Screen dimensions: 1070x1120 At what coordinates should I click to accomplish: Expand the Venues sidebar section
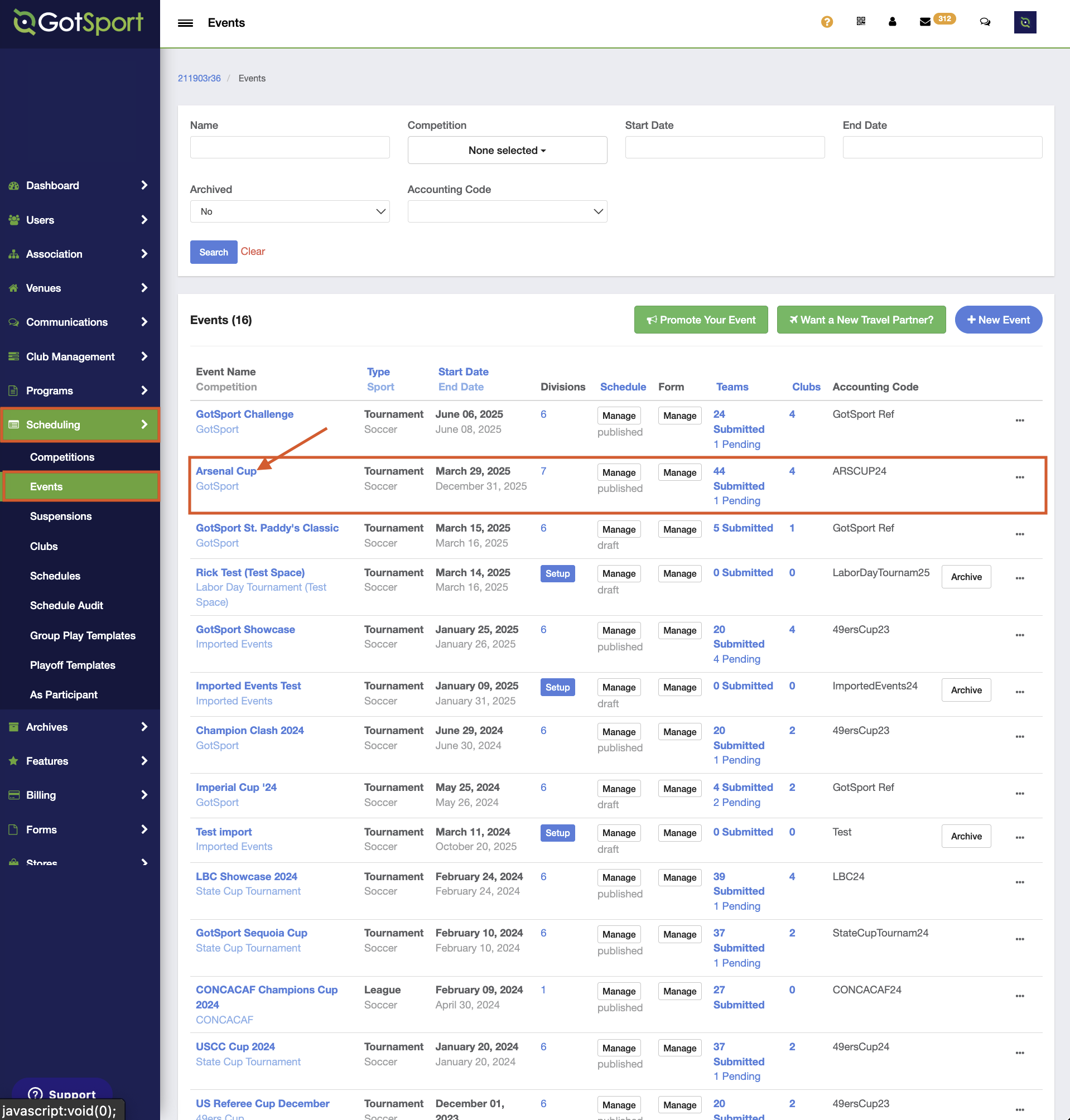click(x=80, y=288)
